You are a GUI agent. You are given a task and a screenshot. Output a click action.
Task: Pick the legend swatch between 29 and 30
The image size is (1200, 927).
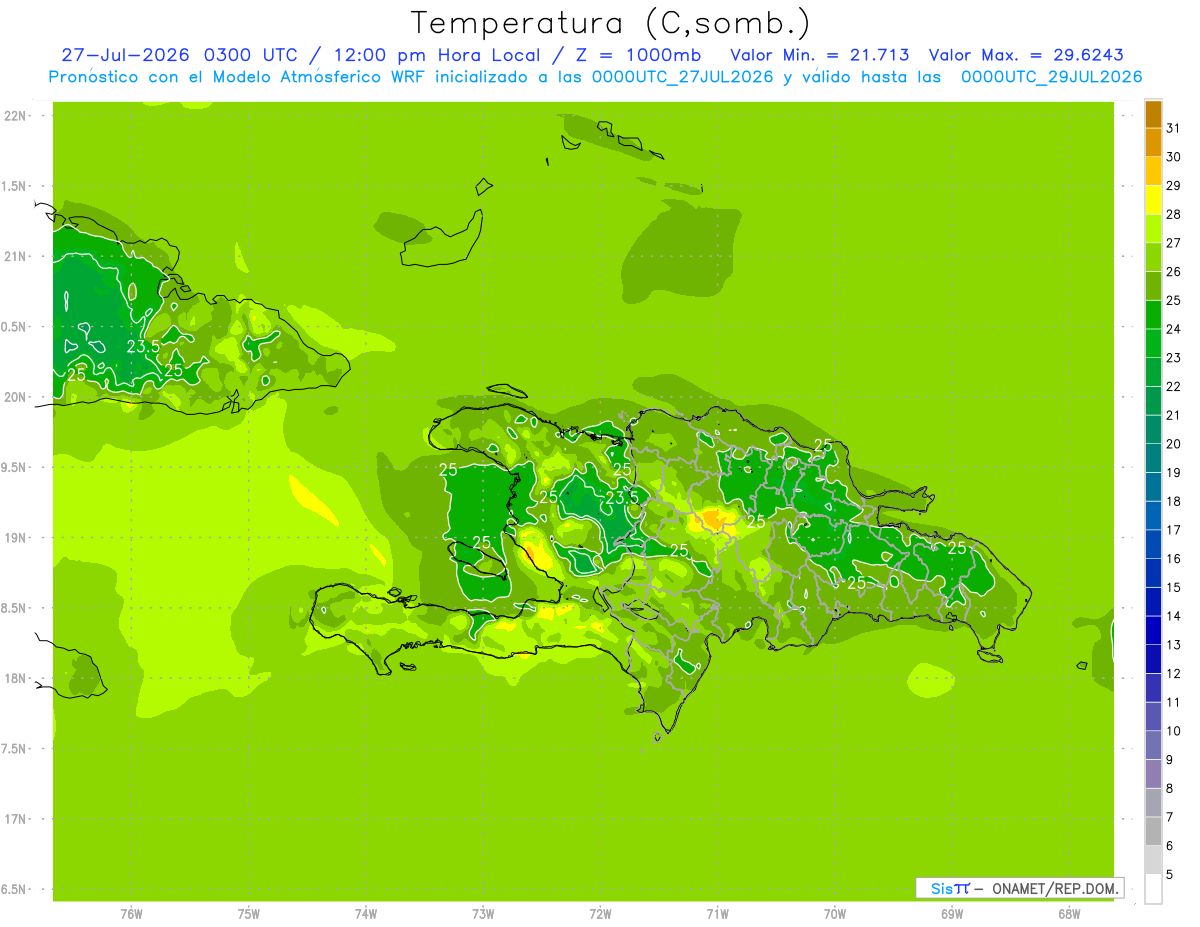point(1153,171)
